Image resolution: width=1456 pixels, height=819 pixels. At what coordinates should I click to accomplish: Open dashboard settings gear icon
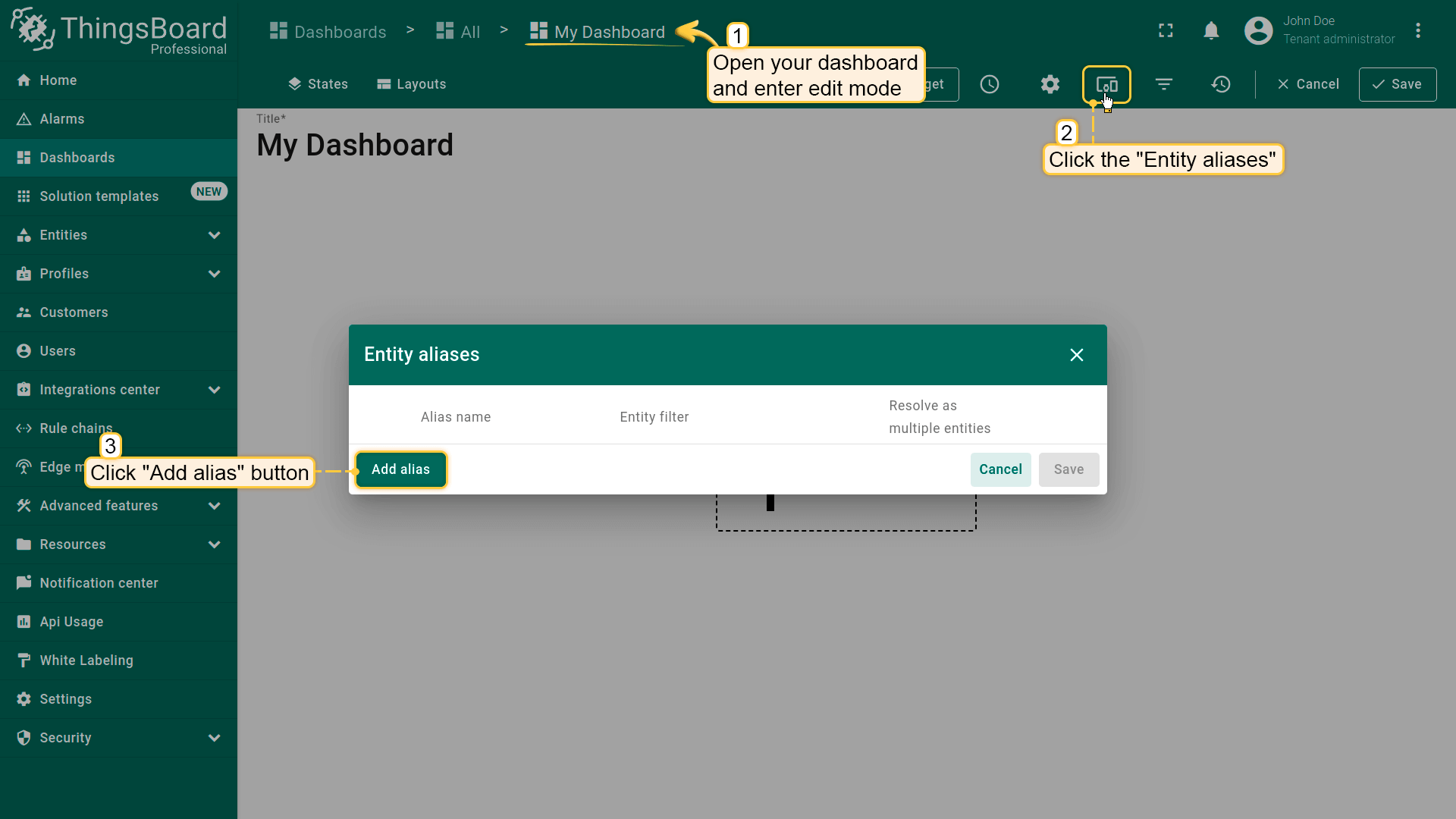1050,84
